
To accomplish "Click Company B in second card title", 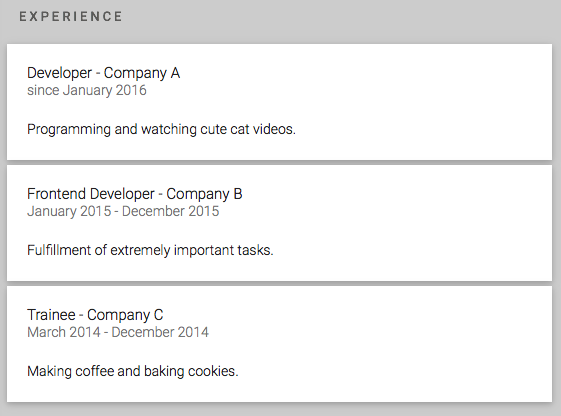I will pyautogui.click(x=204, y=194).
